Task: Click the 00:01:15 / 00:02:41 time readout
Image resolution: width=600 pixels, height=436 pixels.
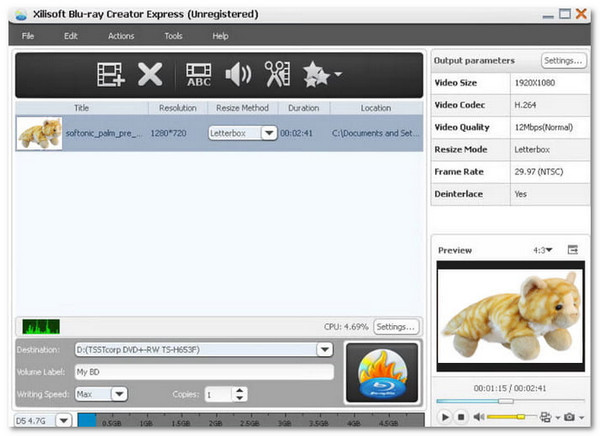Action: (510, 388)
